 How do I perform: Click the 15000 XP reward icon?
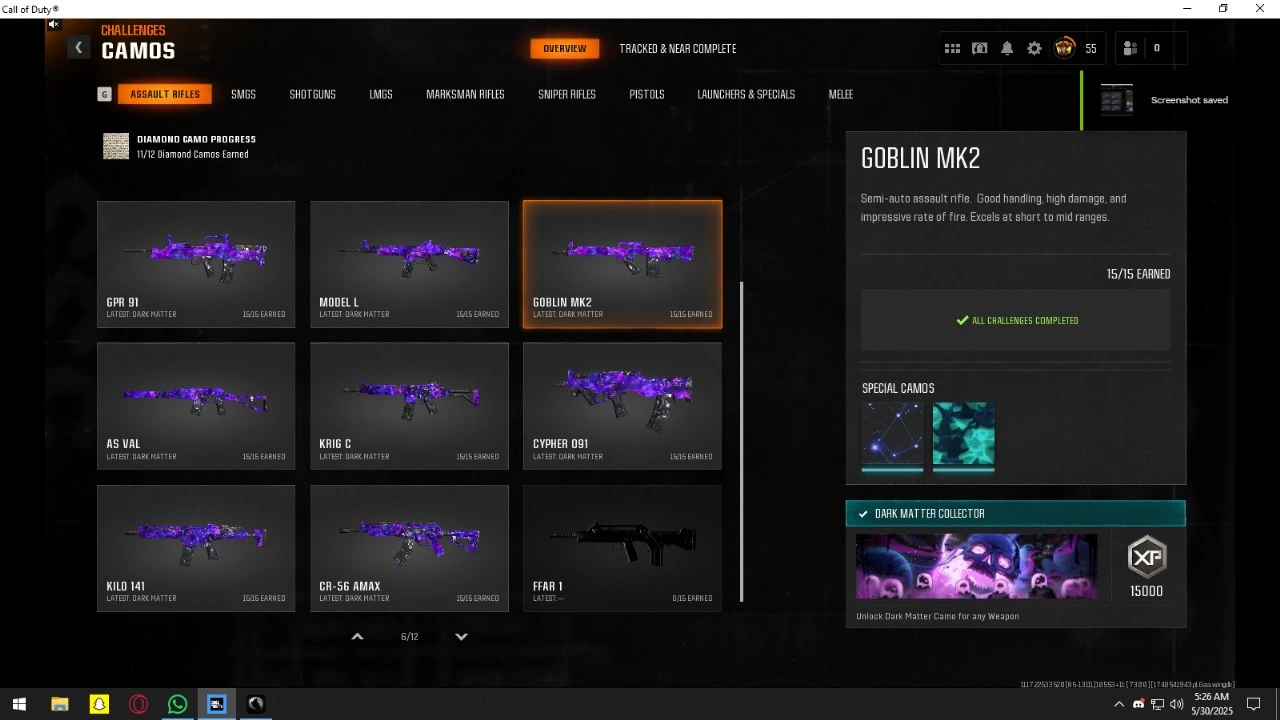[1146, 557]
